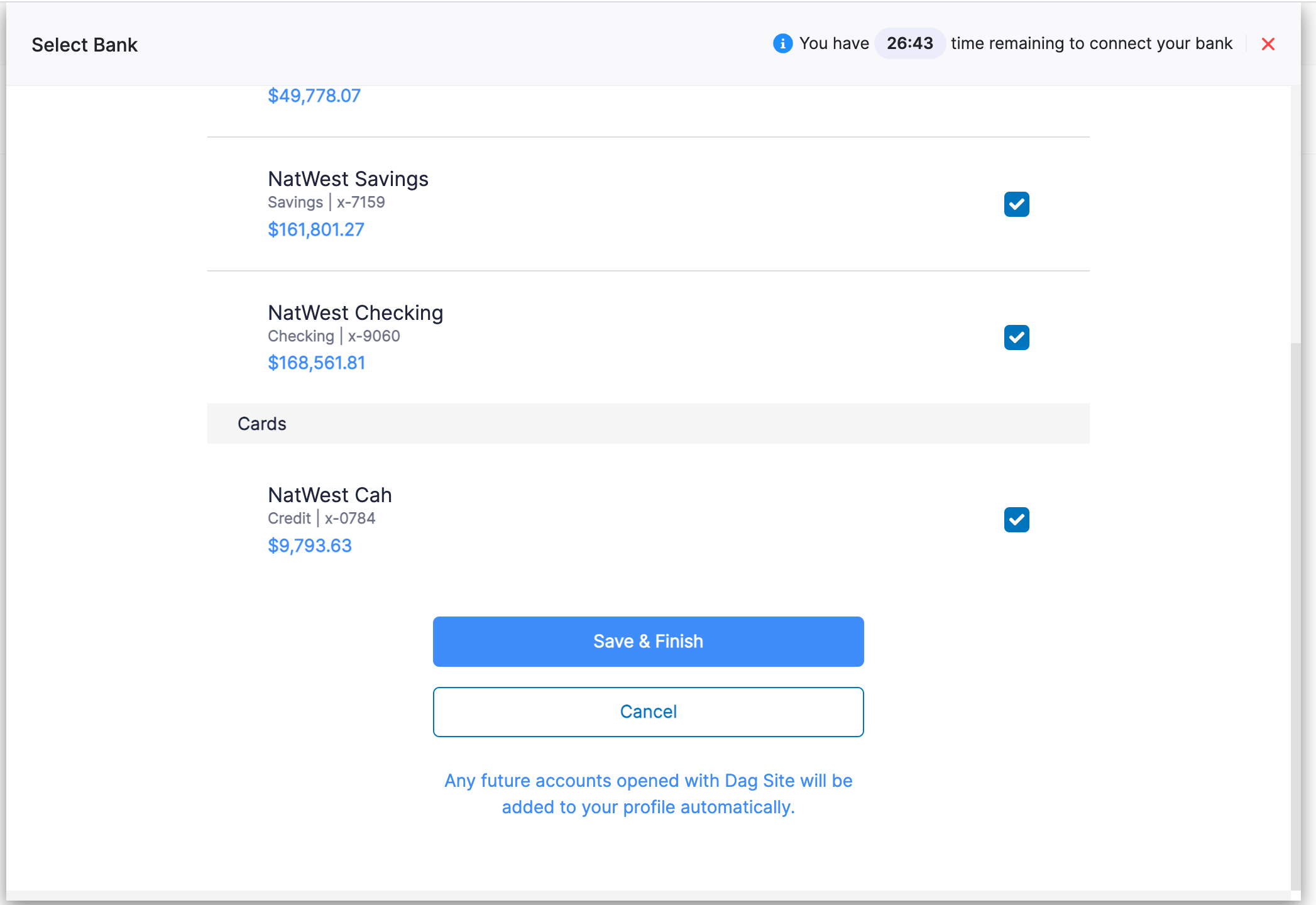Click the Credit x-0784 account details
The width and height of the screenshot is (1316, 905).
pyautogui.click(x=321, y=518)
